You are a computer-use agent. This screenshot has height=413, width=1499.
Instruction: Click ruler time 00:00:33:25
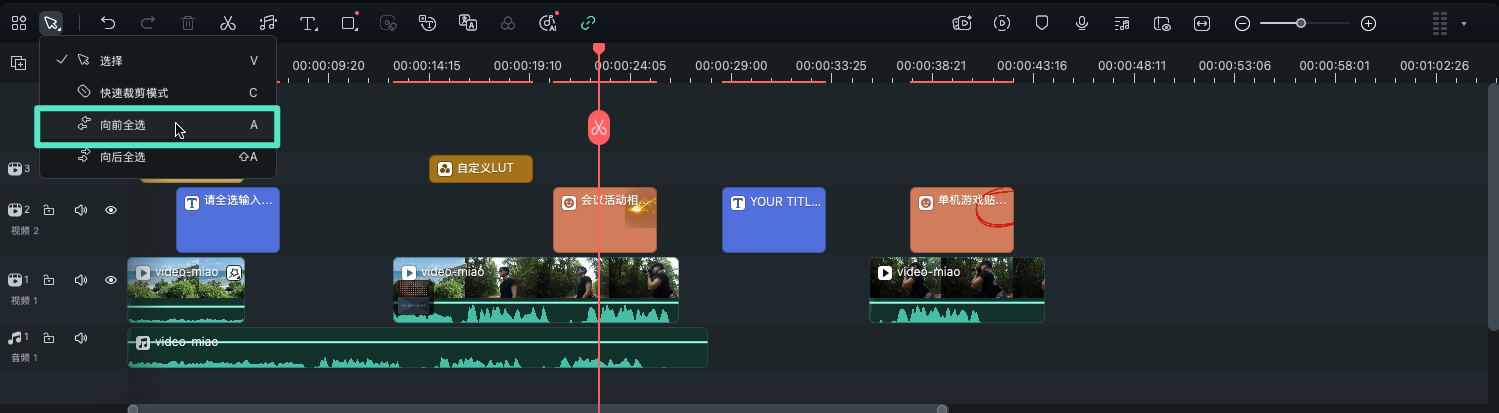click(831, 65)
